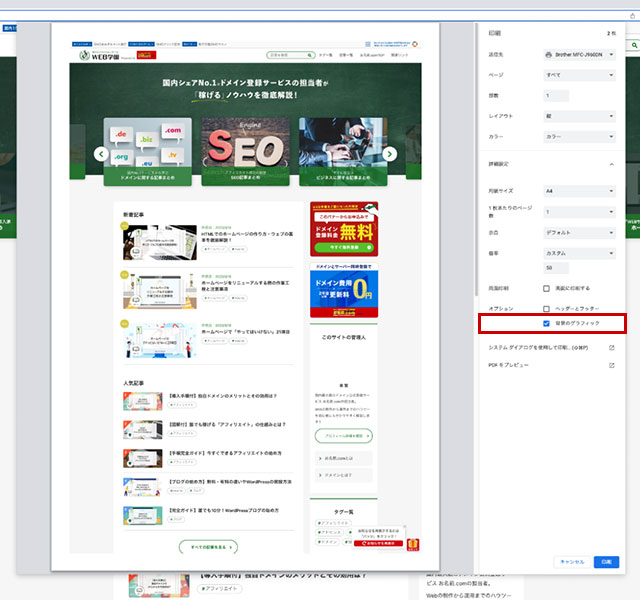The width and height of the screenshot is (640, 600).
Task: Click the external-link icon beside system dialog option
Action: point(611,348)
